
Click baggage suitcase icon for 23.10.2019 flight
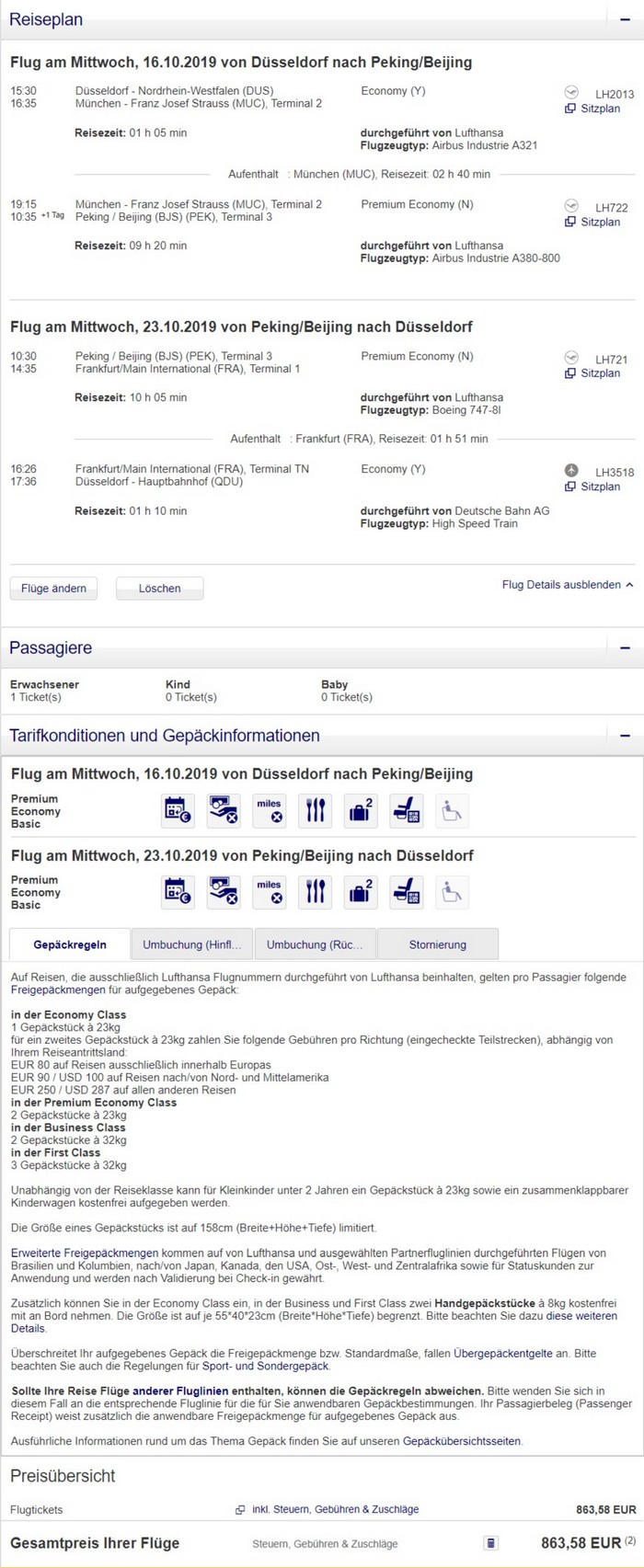click(361, 892)
